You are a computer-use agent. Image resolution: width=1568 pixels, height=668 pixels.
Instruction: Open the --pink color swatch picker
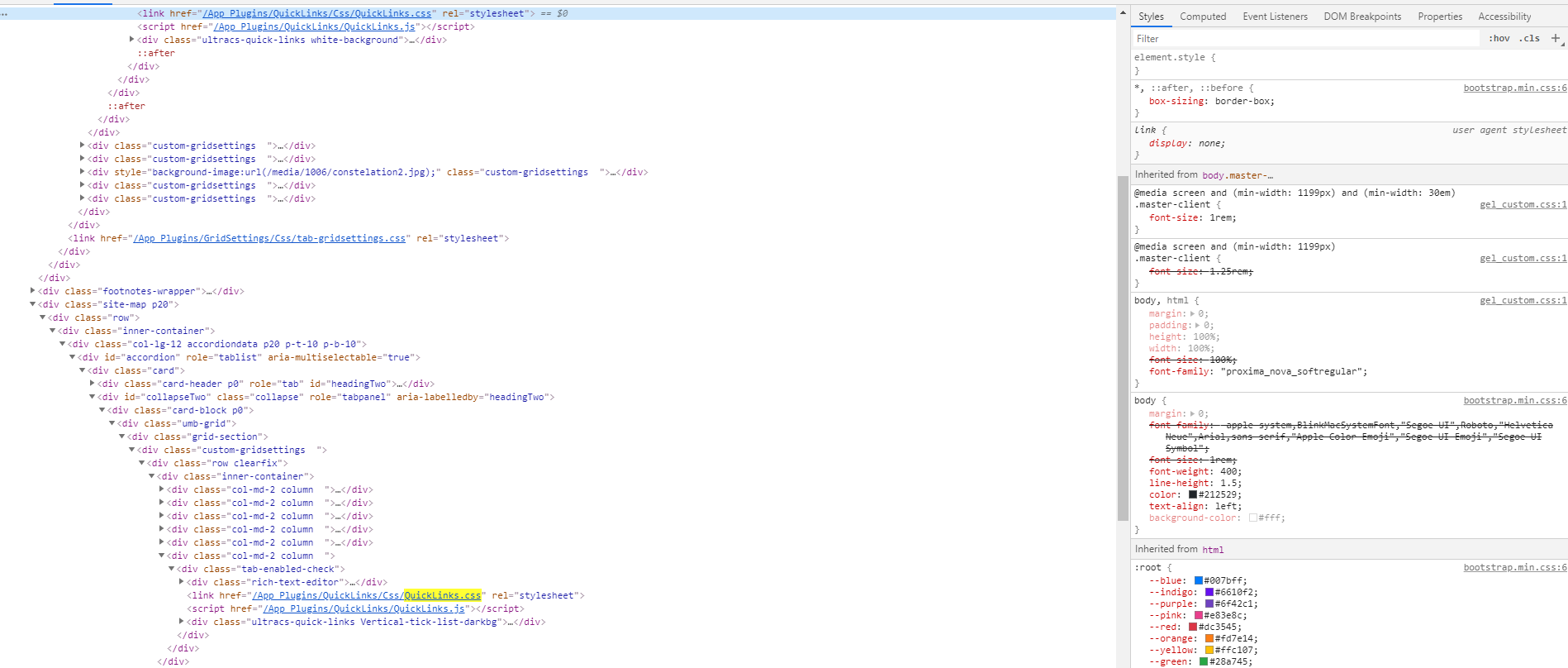(1199, 616)
